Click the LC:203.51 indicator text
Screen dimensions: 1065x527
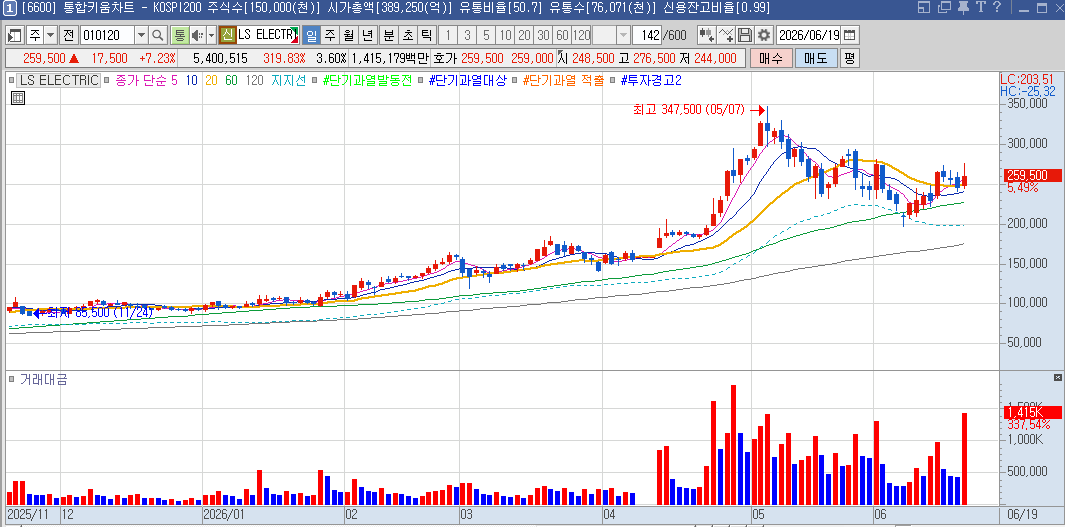tap(1028, 79)
